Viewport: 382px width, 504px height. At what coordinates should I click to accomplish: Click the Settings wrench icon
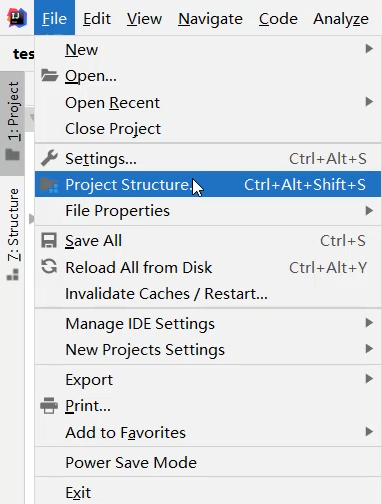[x=49, y=158]
